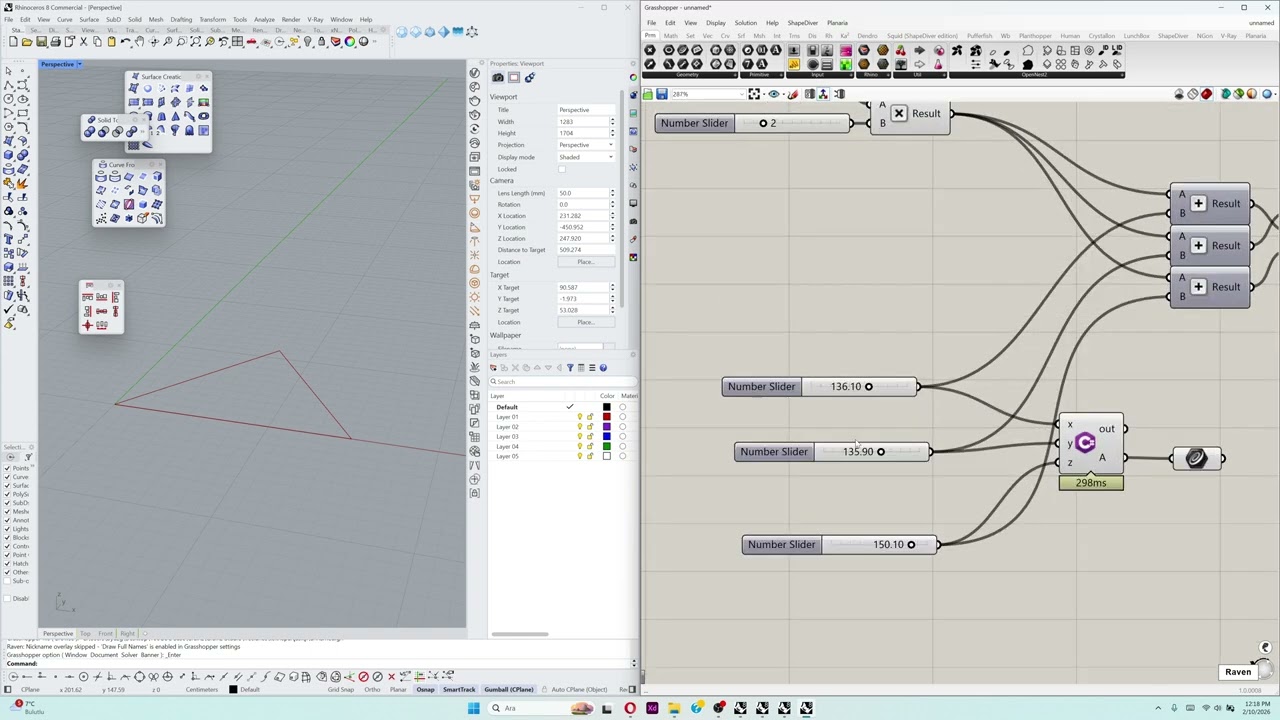Click the Undo icon in Rhino toolbar
Screen dimensions: 1280x720
[x=125, y=42]
